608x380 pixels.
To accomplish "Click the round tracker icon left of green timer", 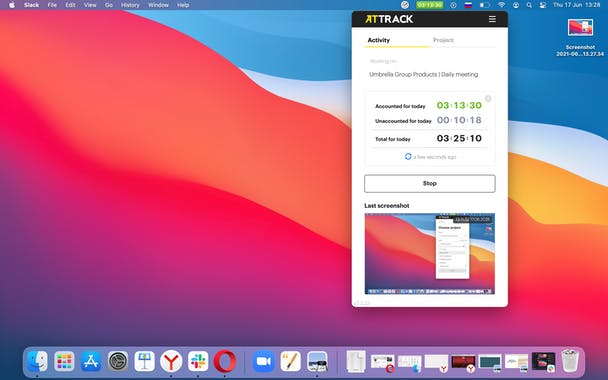I will point(405,5).
